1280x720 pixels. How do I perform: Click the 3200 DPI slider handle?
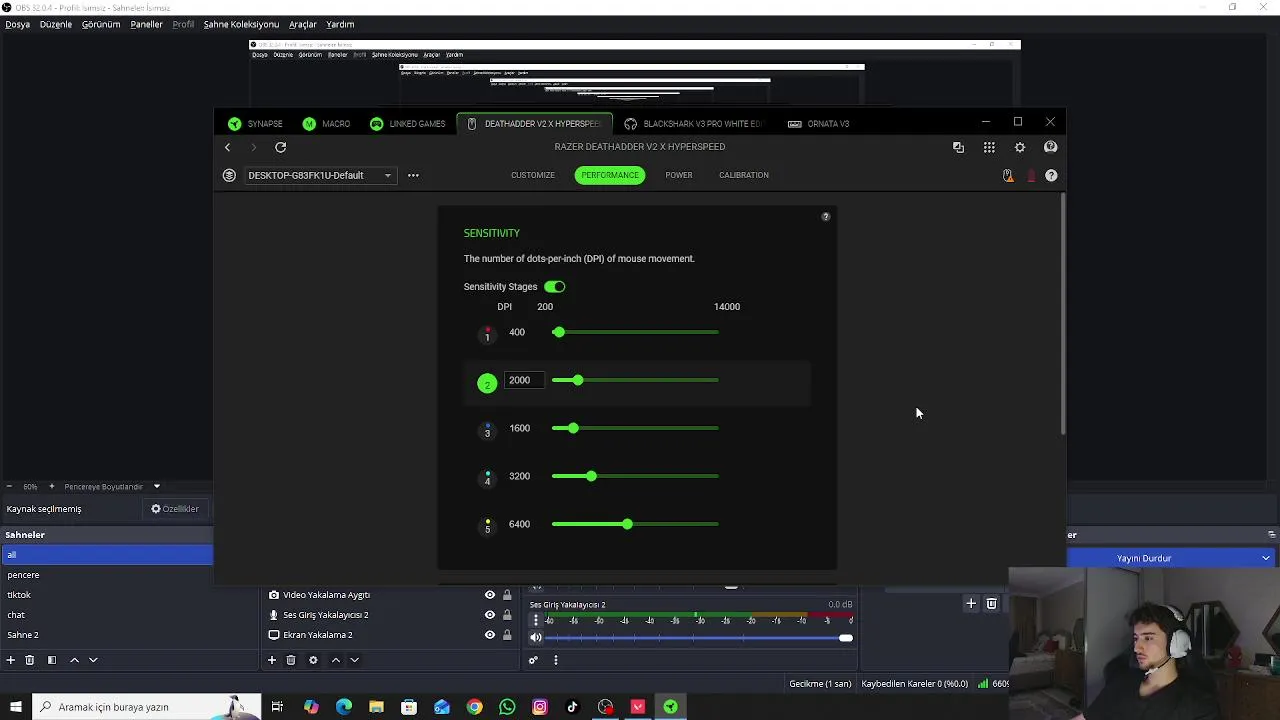(591, 476)
